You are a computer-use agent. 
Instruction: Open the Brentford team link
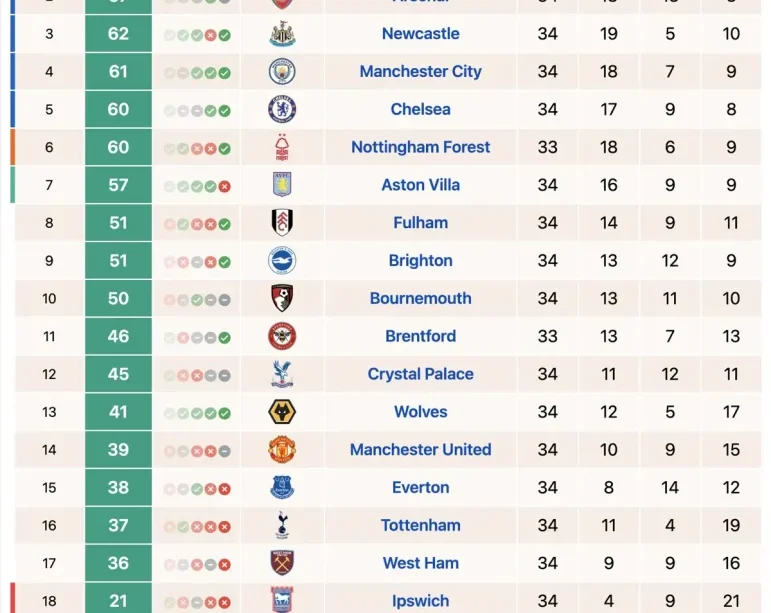pos(420,336)
